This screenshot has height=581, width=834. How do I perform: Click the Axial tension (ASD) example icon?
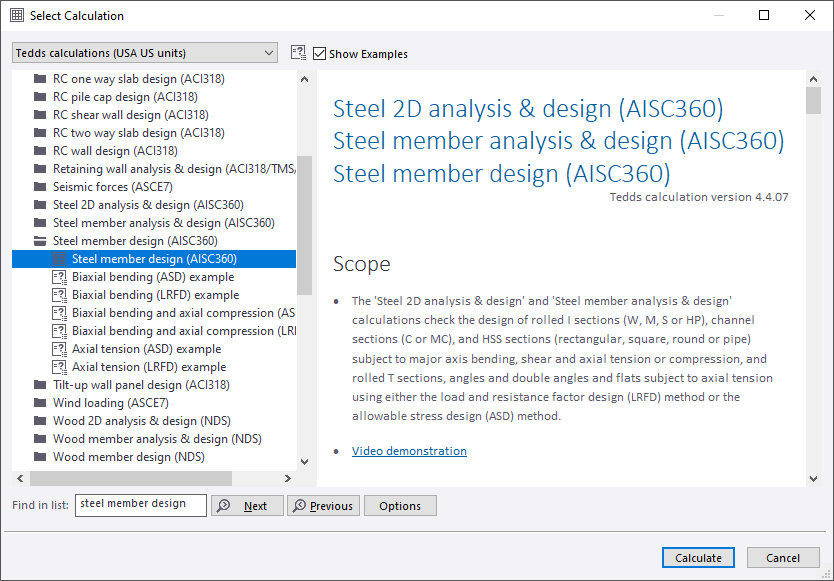click(x=59, y=349)
